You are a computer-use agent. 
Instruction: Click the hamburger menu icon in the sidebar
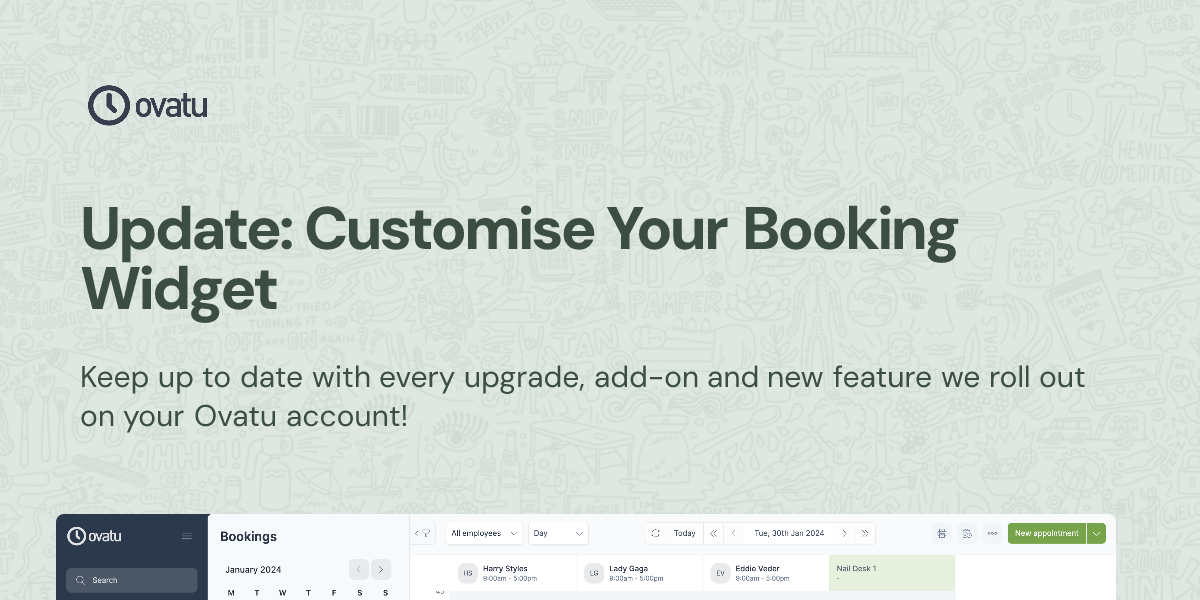pos(186,536)
